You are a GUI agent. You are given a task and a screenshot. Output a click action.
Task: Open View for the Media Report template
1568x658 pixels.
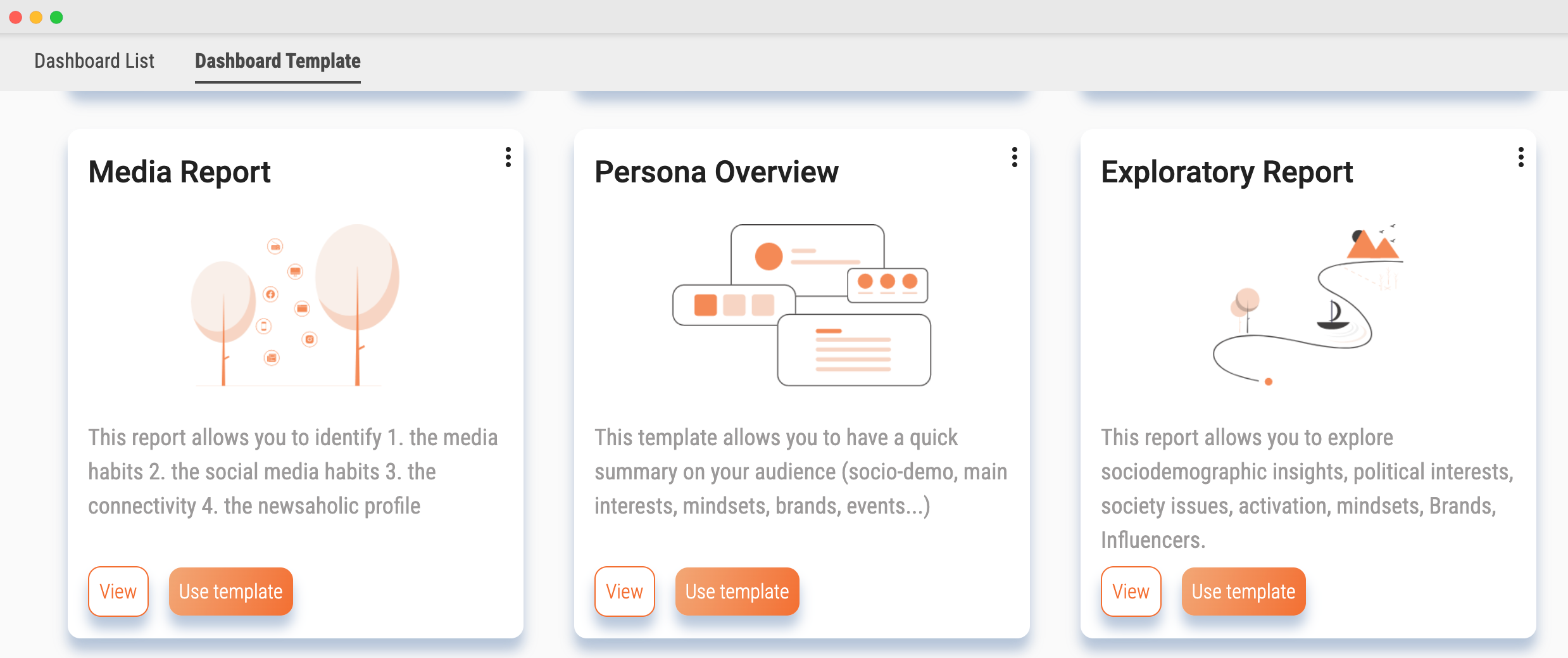pos(118,591)
